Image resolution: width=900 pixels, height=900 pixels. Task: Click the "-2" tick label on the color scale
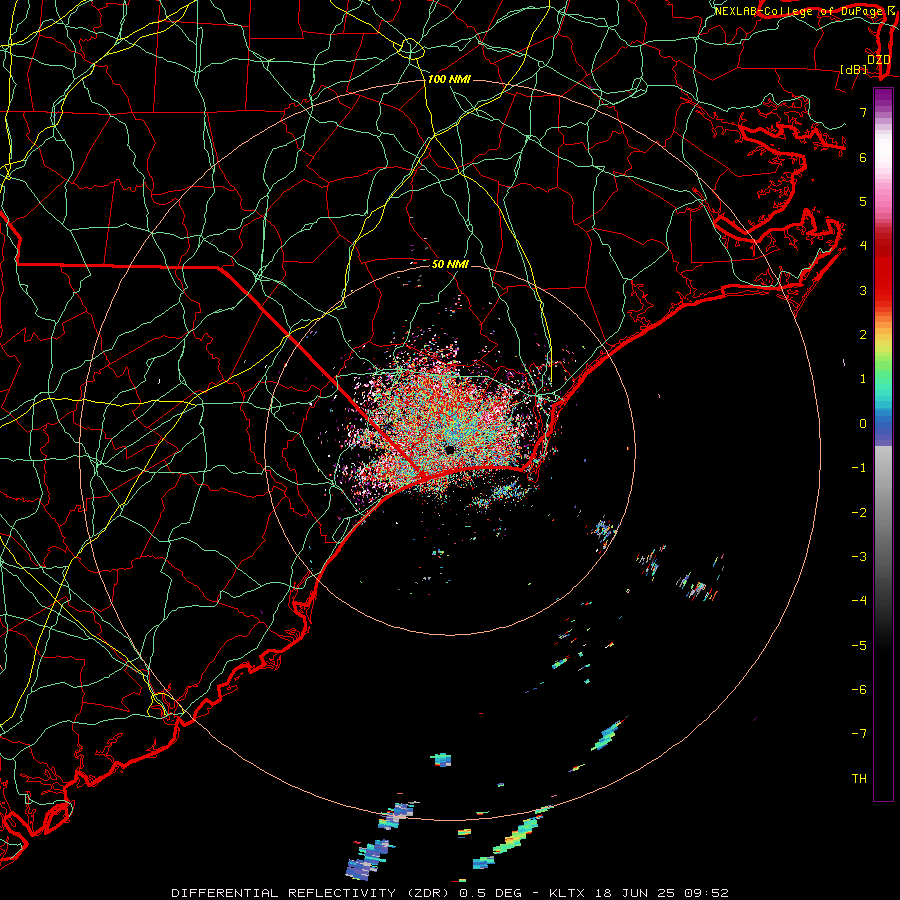point(859,513)
